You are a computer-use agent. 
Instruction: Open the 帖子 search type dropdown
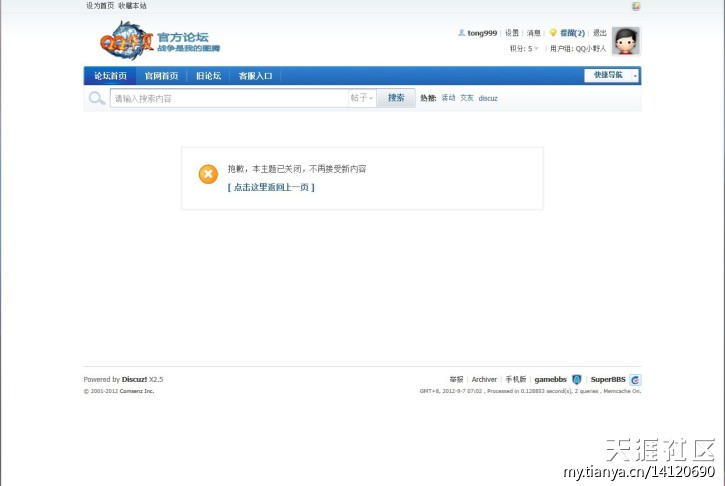pyautogui.click(x=362, y=98)
